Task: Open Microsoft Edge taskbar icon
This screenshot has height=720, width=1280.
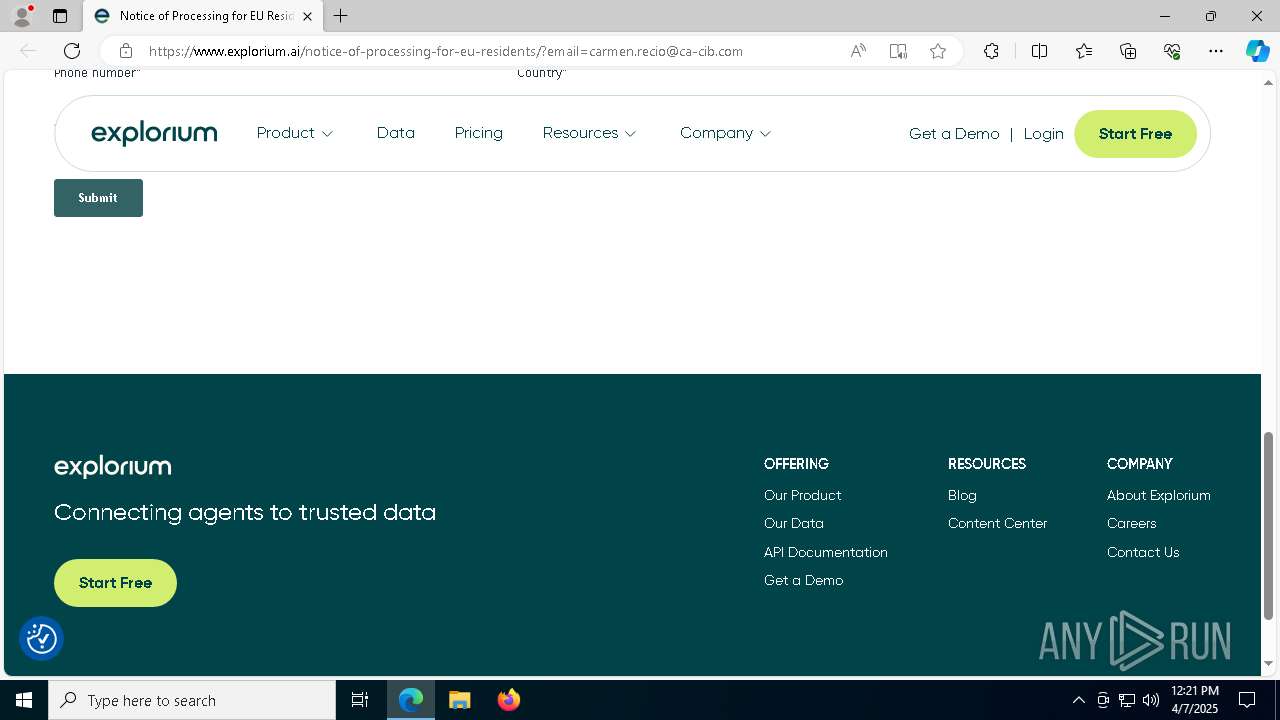Action: click(x=411, y=700)
